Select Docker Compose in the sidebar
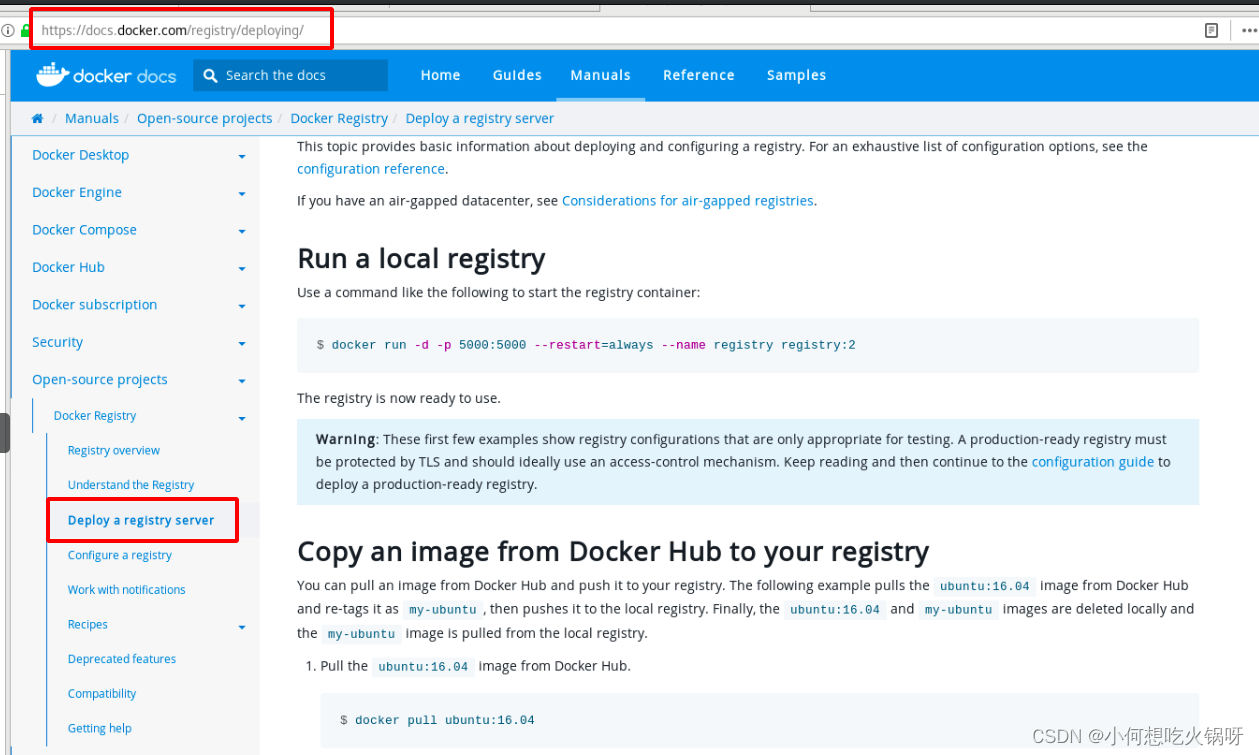Screen dimensions: 1259x755 tap(84, 230)
